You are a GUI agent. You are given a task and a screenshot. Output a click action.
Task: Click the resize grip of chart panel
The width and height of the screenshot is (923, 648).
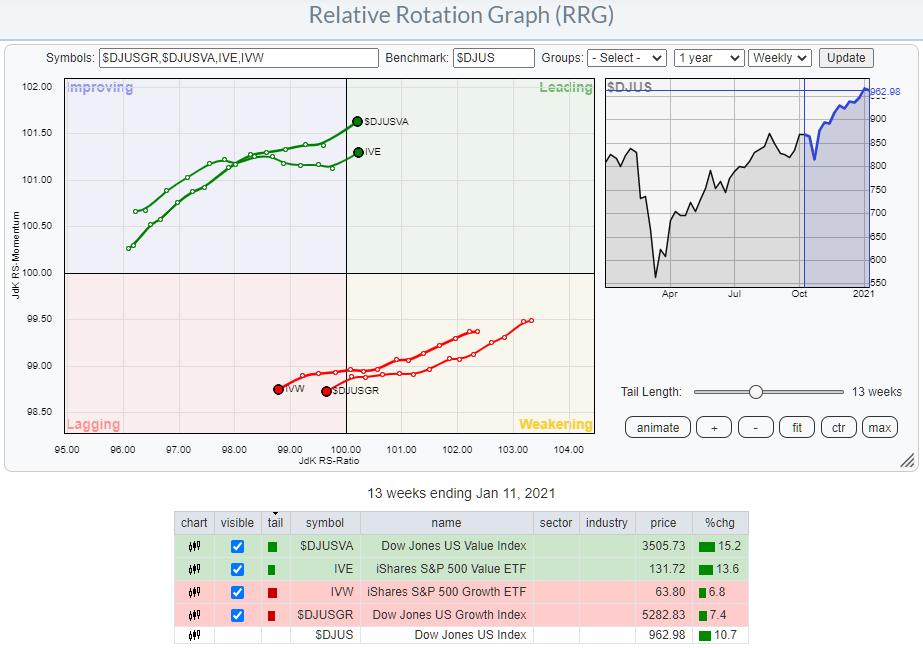[x=907, y=460]
